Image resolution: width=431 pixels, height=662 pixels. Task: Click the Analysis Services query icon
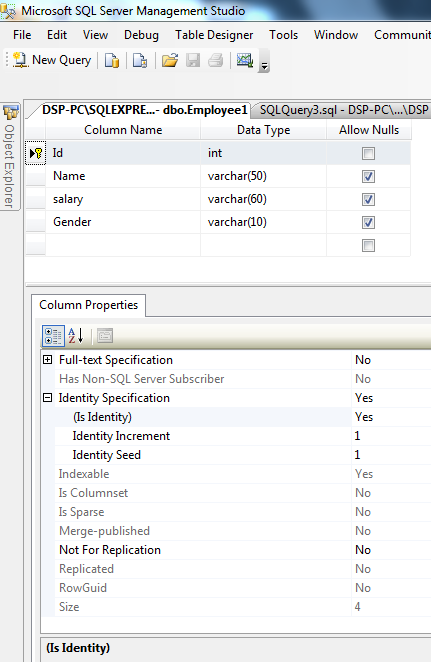140,61
